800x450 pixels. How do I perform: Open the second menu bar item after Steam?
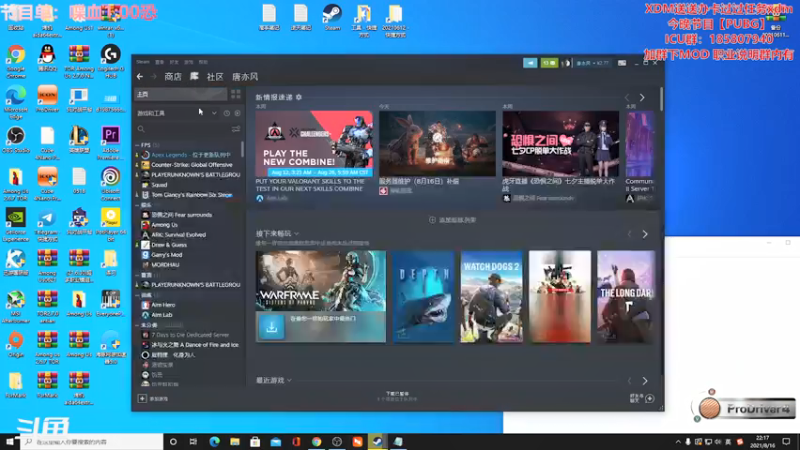(160, 62)
